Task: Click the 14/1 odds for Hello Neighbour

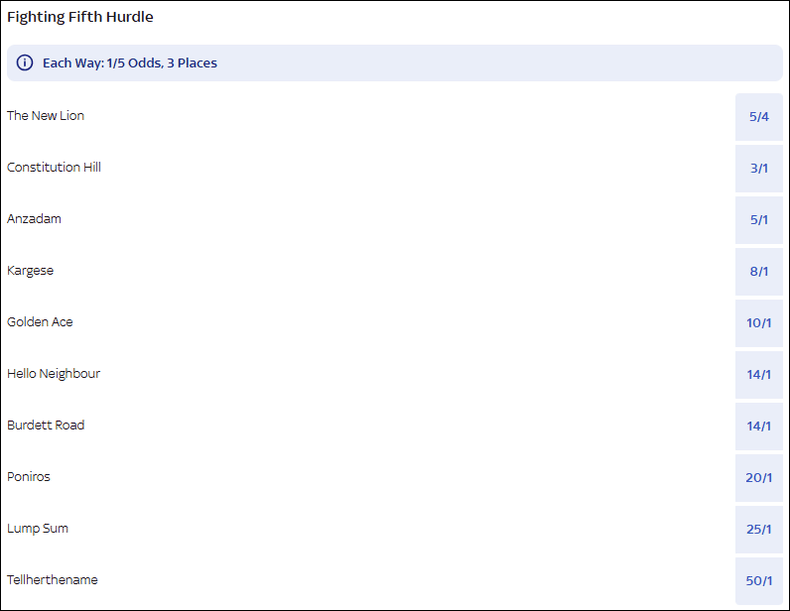Action: point(759,374)
